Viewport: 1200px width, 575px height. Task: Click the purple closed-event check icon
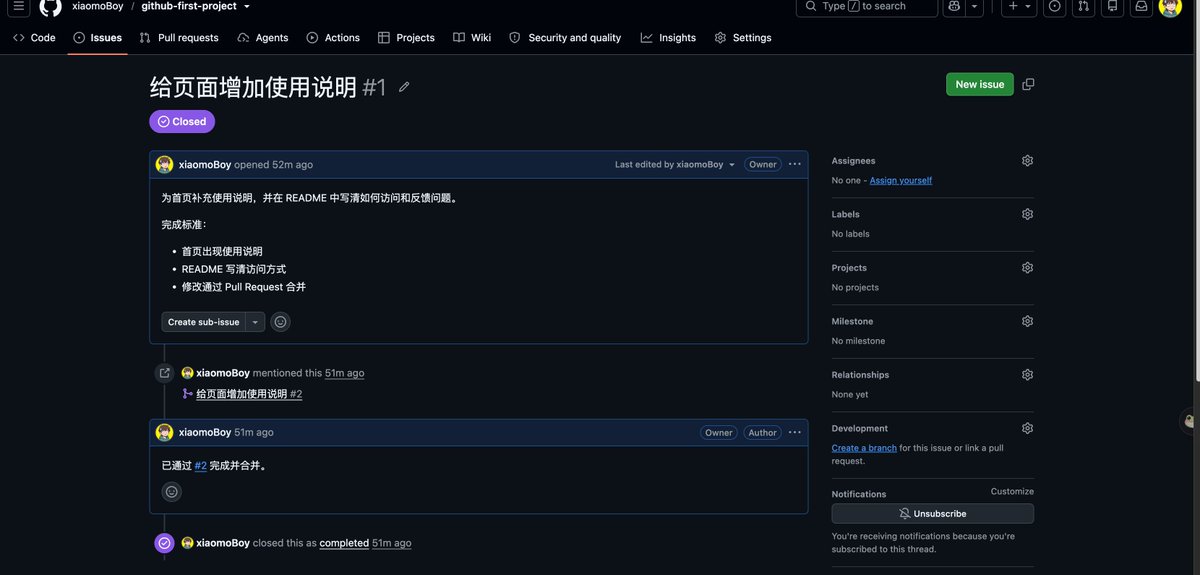coord(165,543)
